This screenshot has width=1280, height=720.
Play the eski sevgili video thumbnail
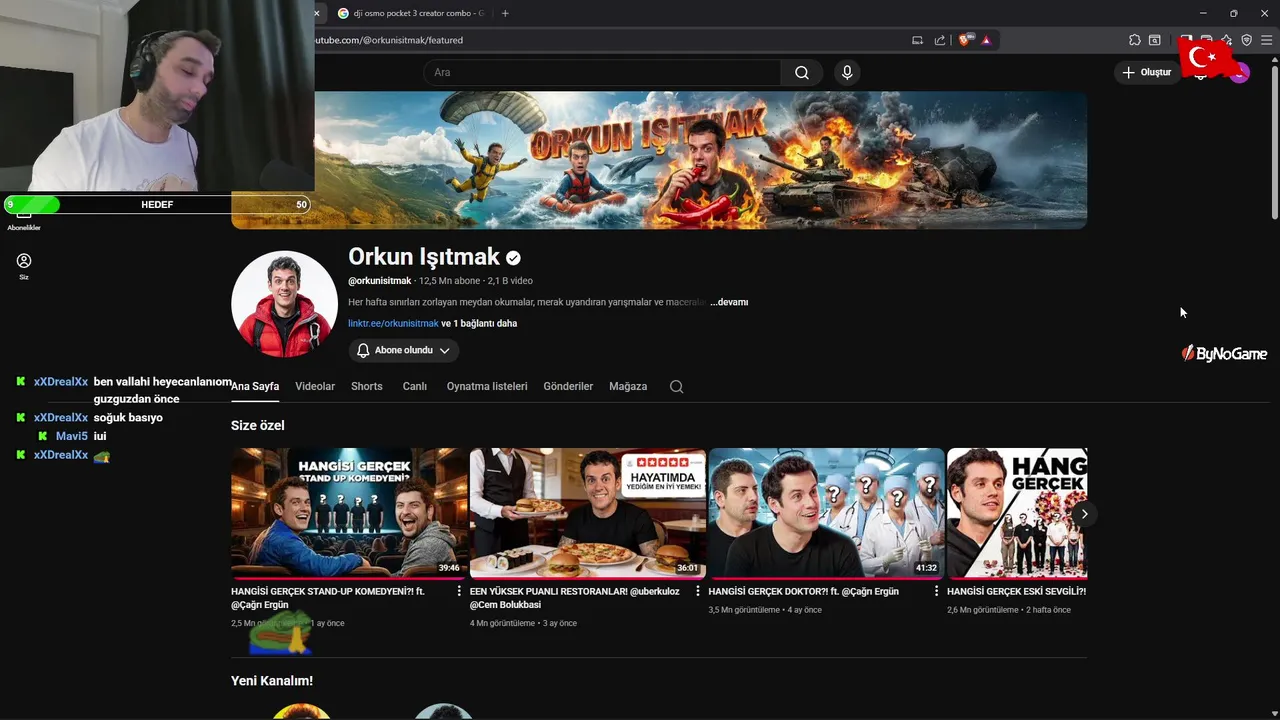click(x=1017, y=513)
